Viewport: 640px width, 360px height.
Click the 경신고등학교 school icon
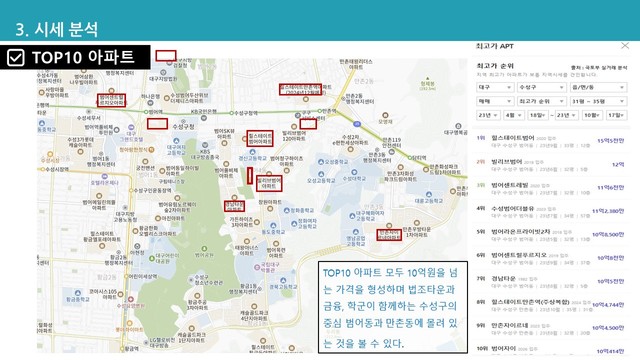tap(252, 152)
